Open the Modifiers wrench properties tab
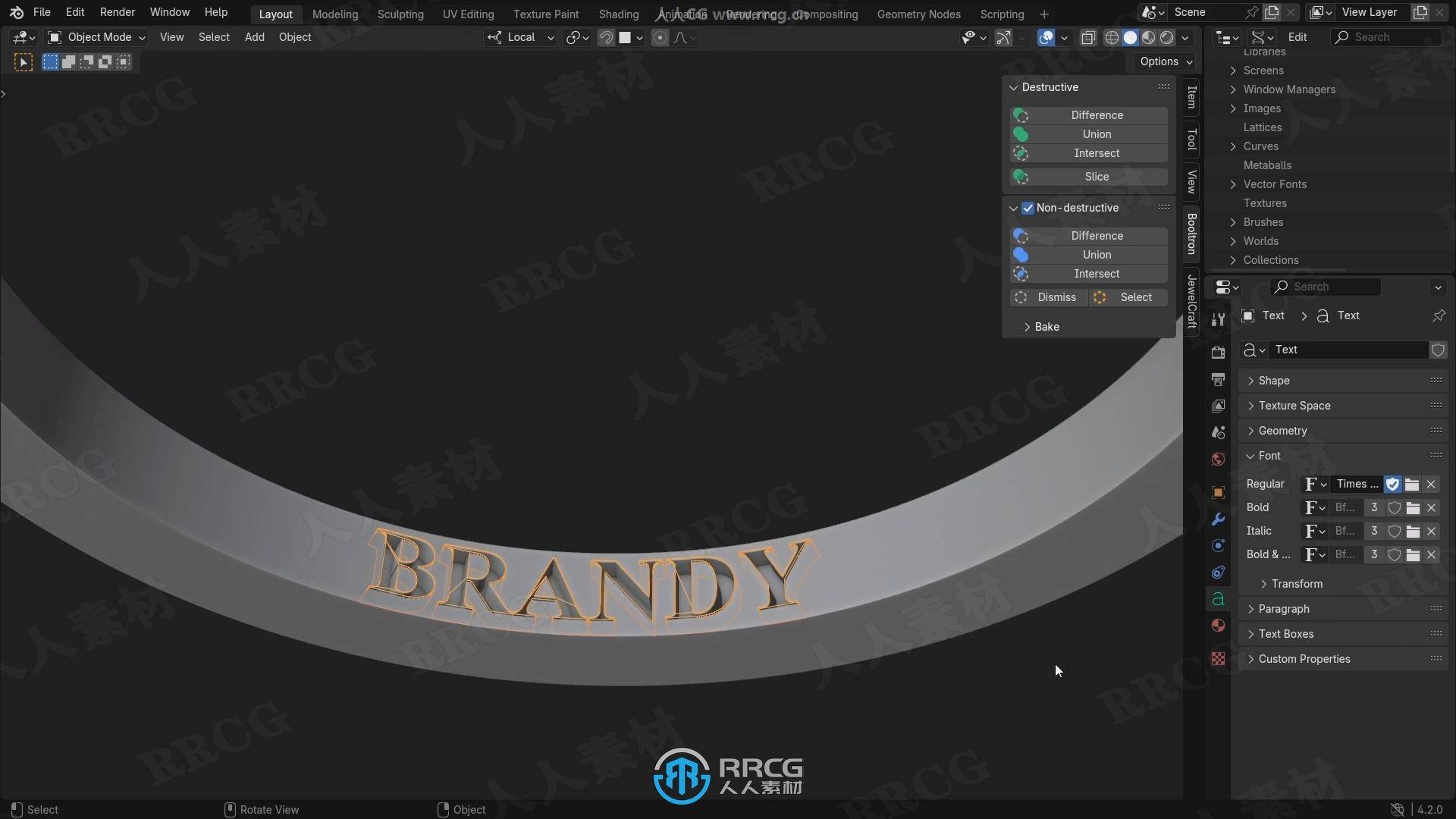The image size is (1456, 819). coord(1218,519)
